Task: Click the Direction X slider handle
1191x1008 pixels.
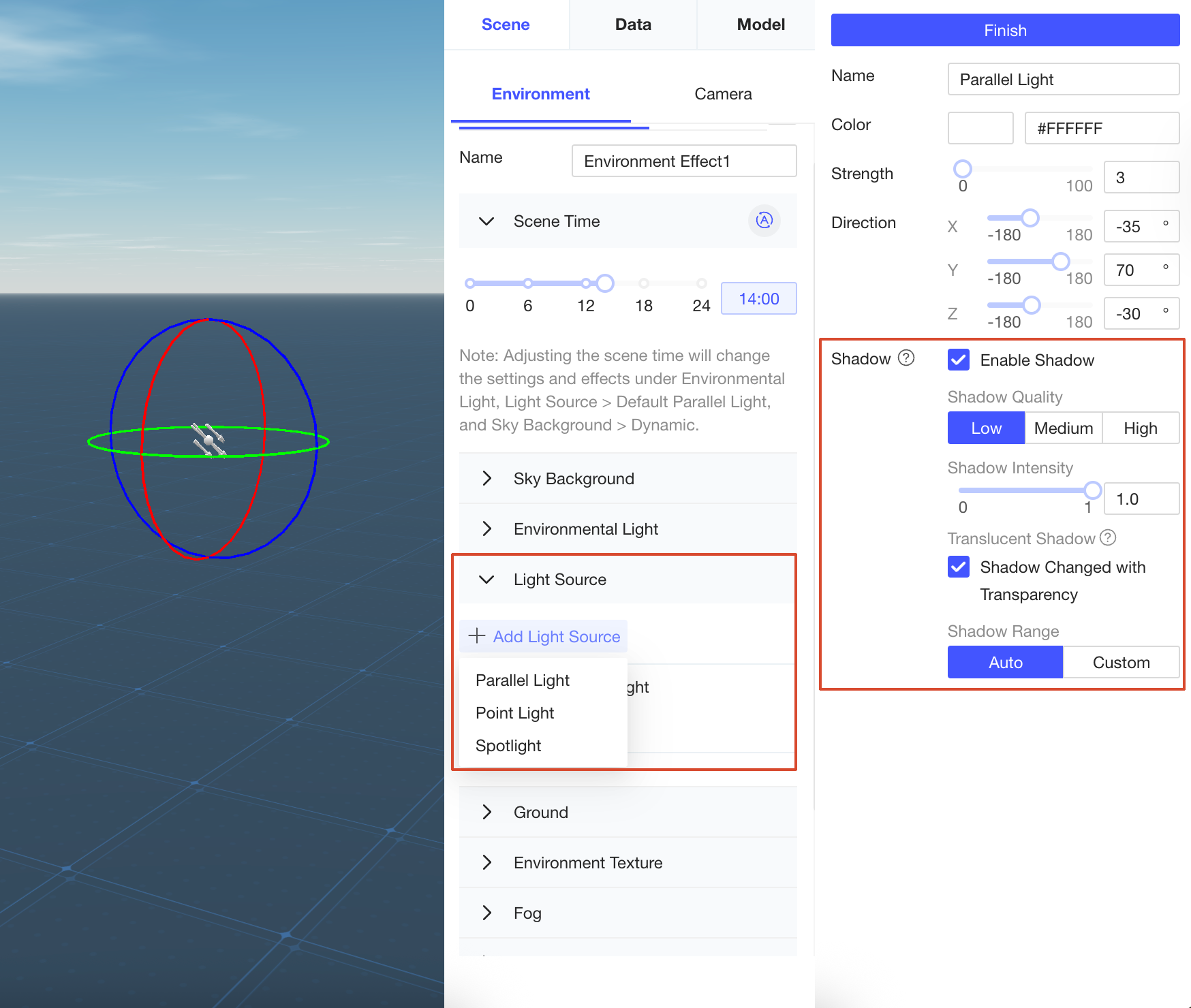Action: click(1030, 217)
